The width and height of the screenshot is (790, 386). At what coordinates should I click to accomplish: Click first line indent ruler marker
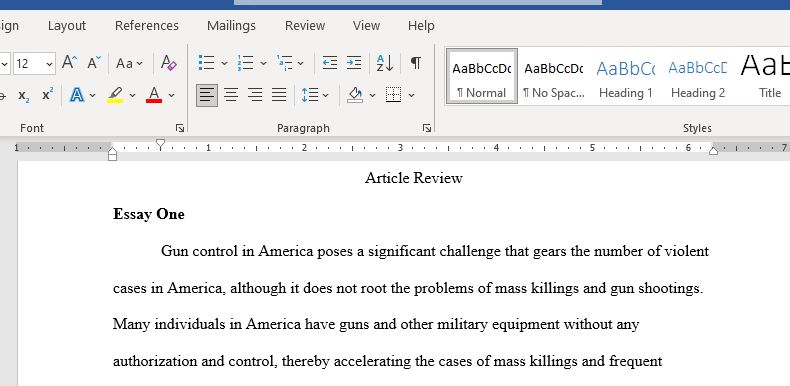tap(160, 145)
